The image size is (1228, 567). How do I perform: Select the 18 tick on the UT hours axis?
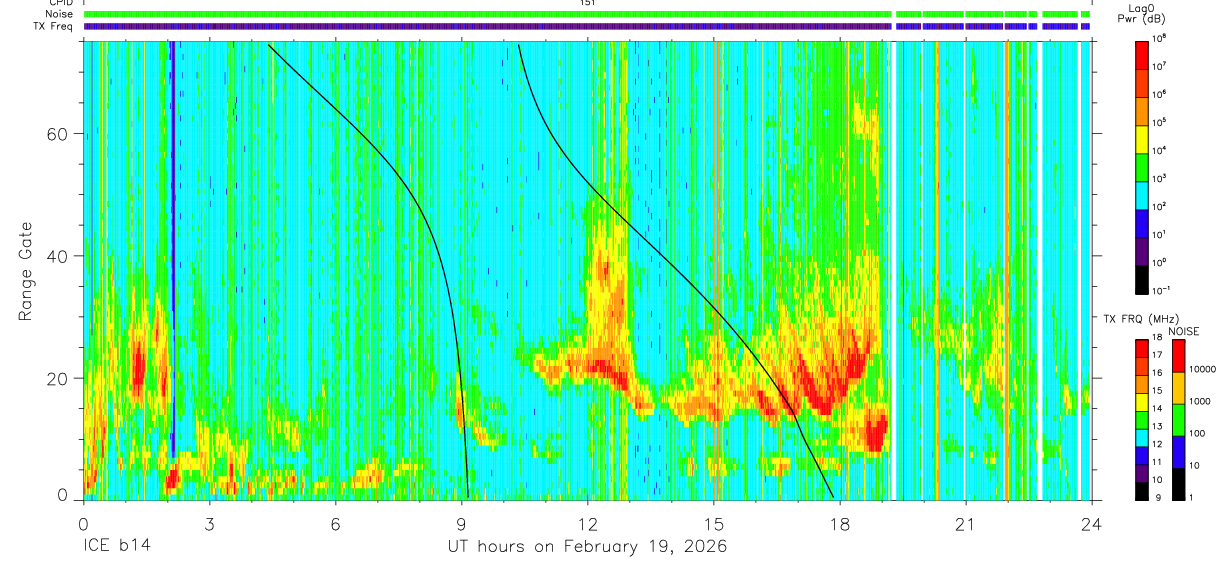(840, 523)
